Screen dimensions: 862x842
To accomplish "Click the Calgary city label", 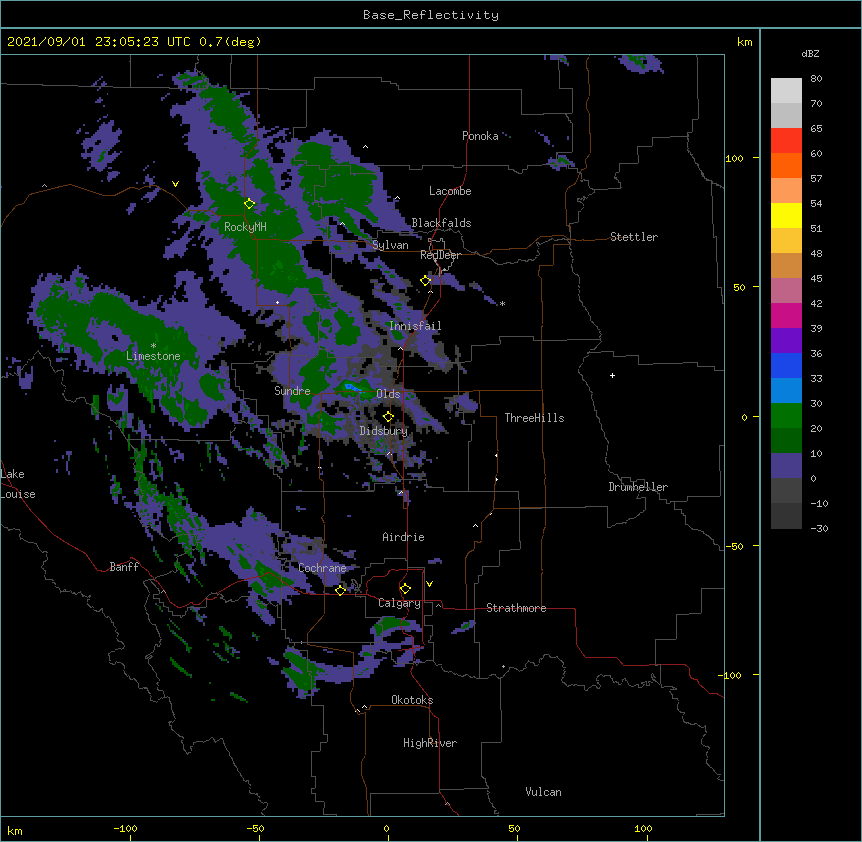I will (399, 603).
